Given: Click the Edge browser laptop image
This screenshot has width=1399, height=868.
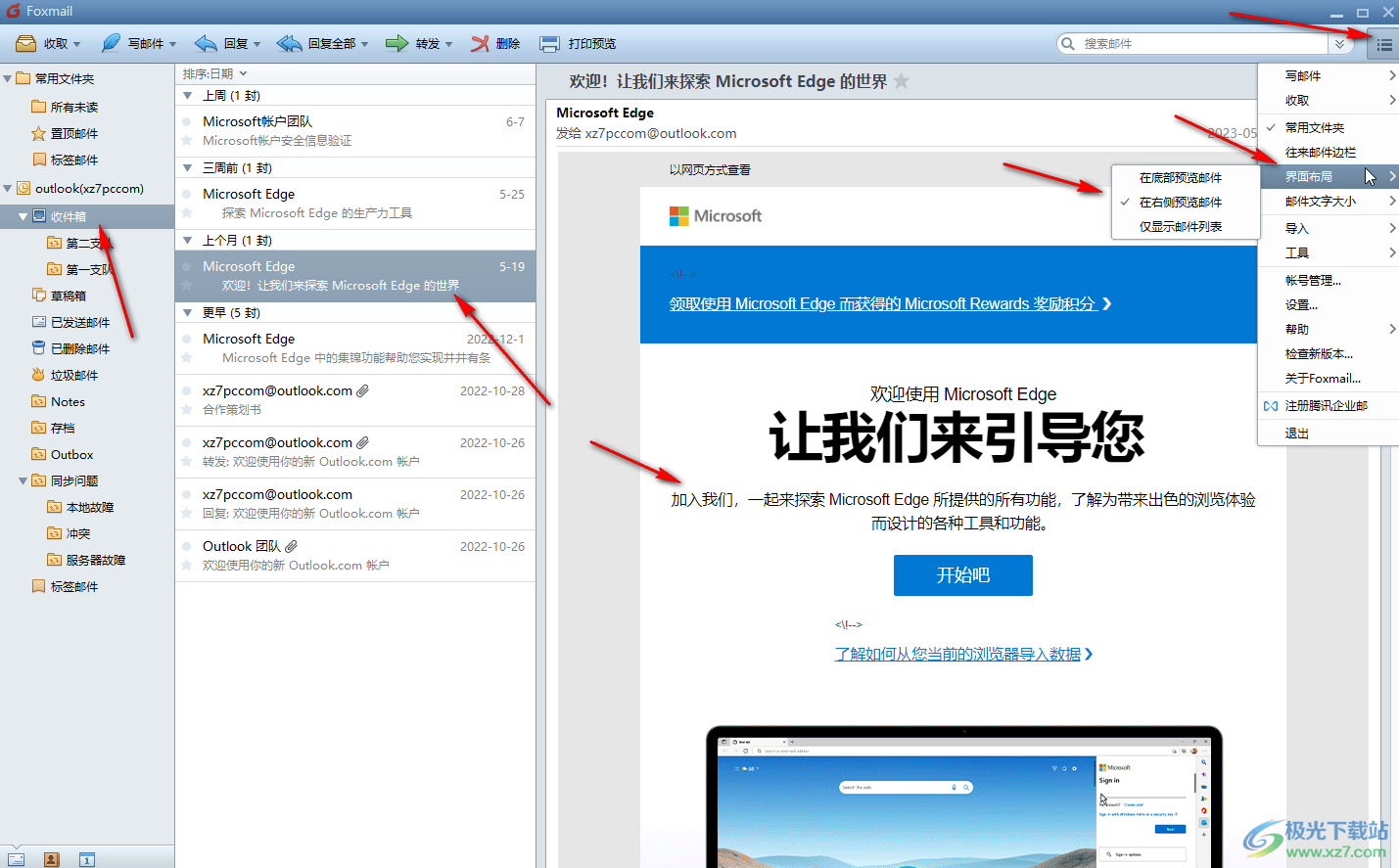Looking at the screenshot, I should point(963,797).
